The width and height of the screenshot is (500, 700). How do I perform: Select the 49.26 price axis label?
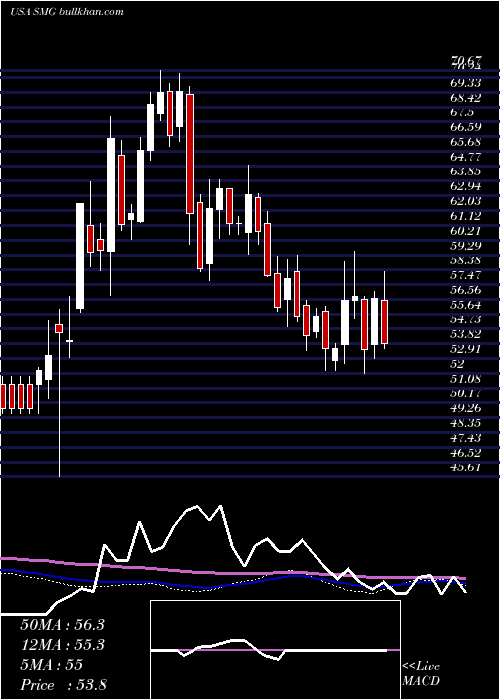pyautogui.click(x=466, y=408)
